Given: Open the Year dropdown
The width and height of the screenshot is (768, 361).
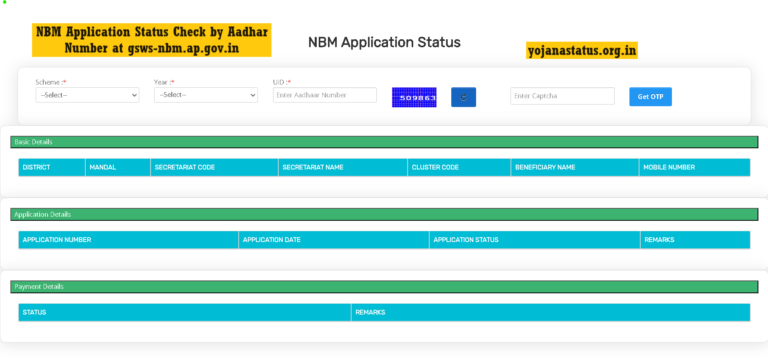Looking at the screenshot, I should (x=206, y=95).
